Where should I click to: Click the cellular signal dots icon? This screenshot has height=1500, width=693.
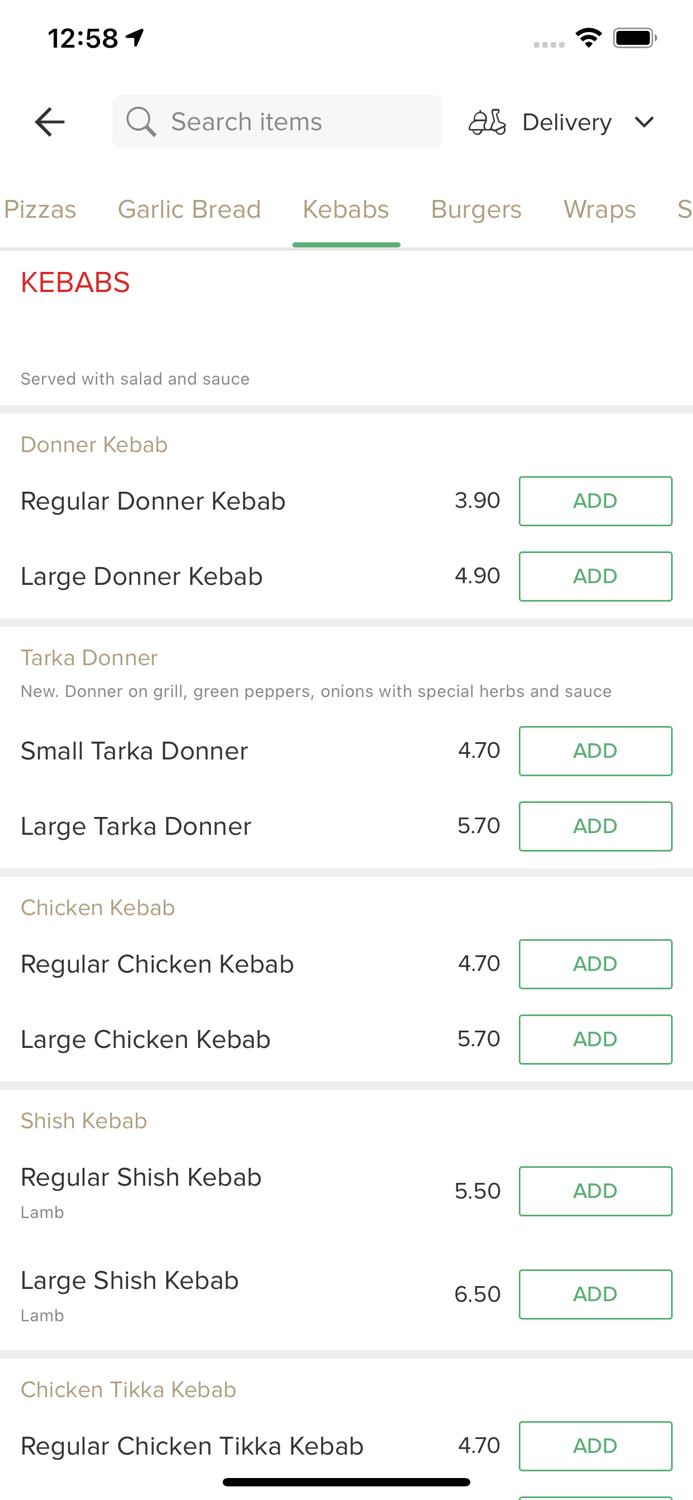point(549,45)
